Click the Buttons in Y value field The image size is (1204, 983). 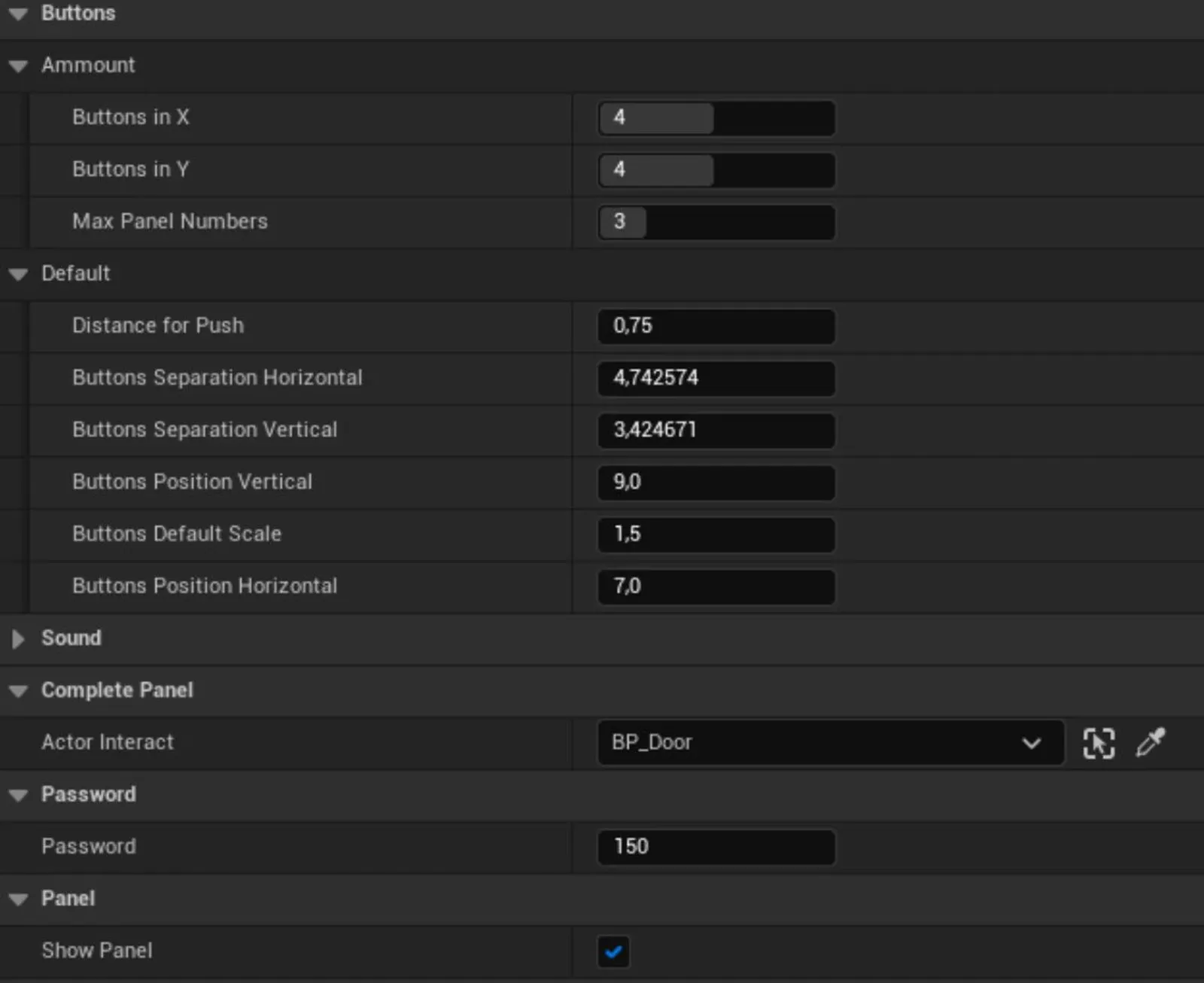[715, 170]
